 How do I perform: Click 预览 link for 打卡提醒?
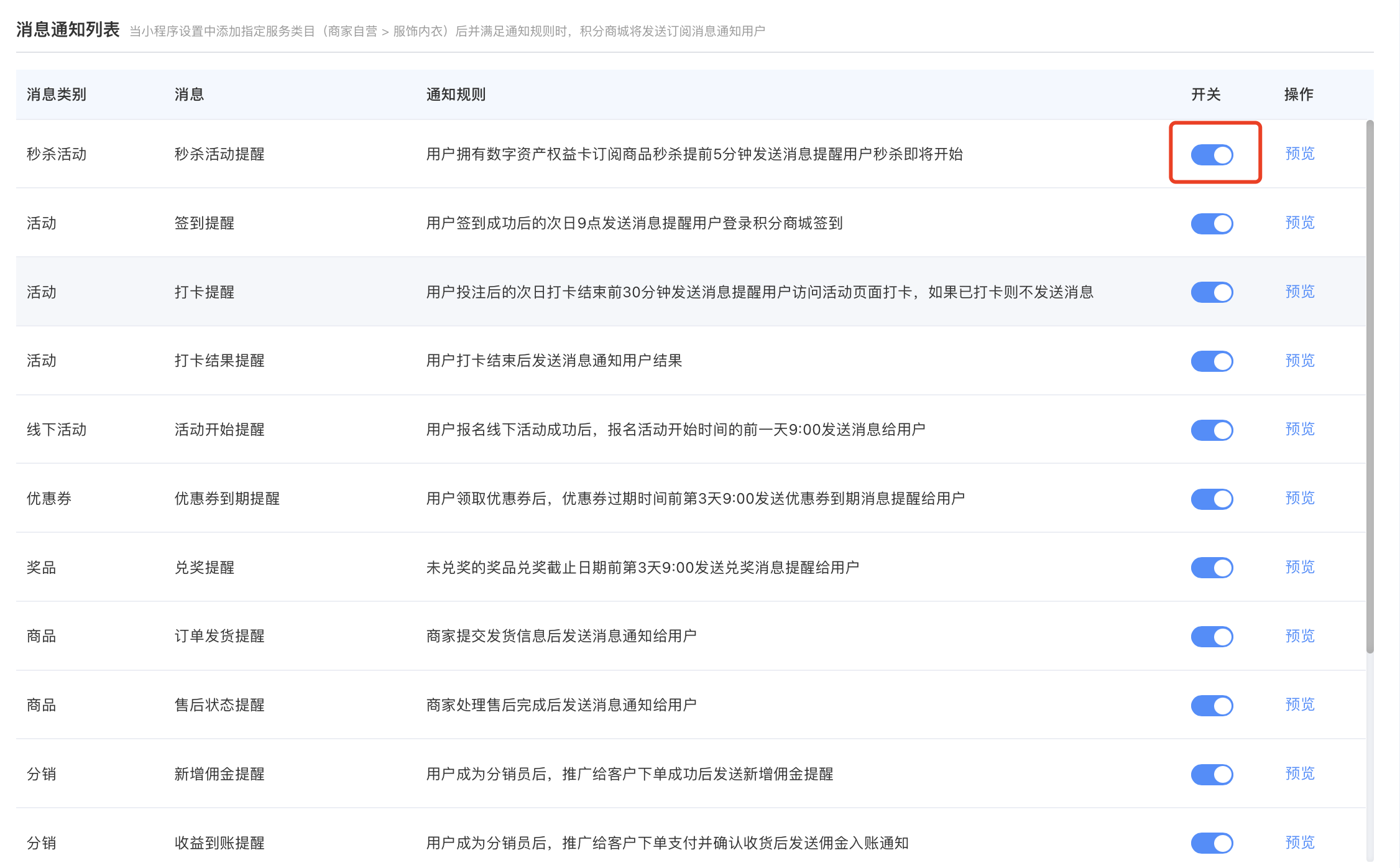pyautogui.click(x=1299, y=292)
